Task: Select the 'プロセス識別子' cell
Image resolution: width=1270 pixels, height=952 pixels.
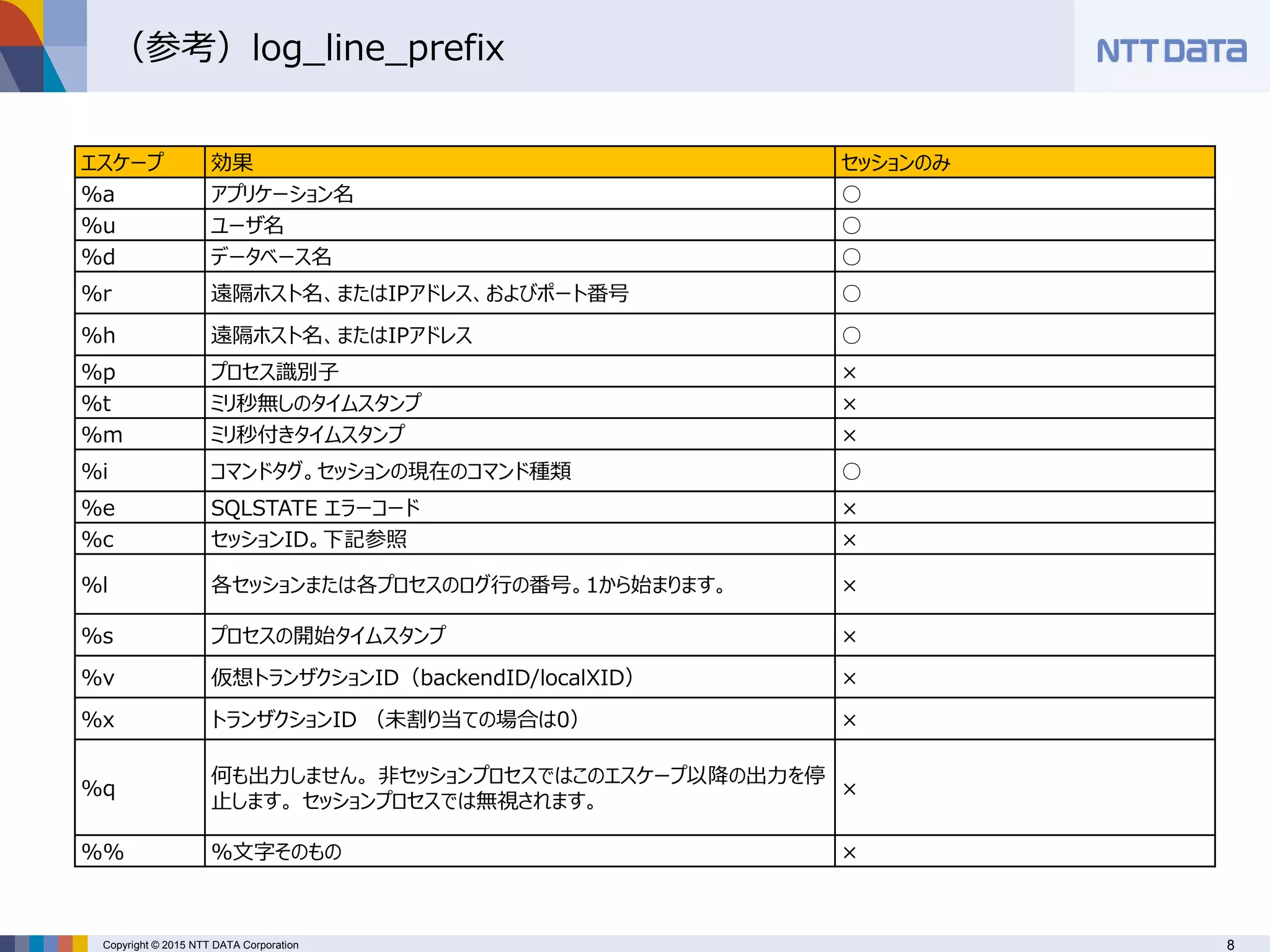Action: pyautogui.click(x=520, y=372)
